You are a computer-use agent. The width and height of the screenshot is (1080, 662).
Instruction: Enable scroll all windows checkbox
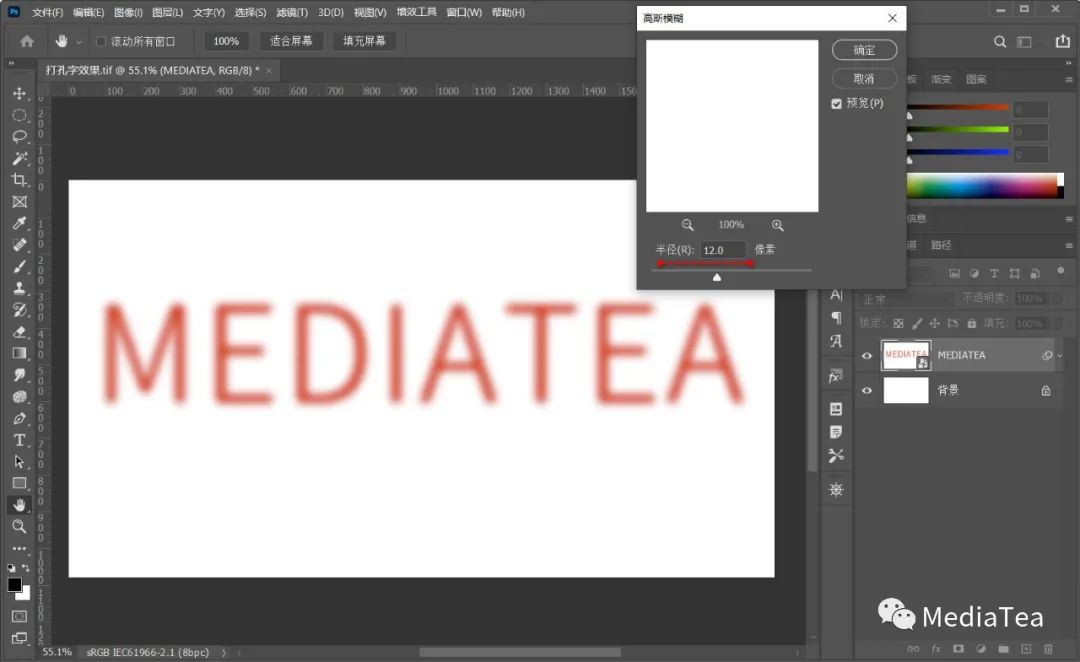tap(101, 42)
